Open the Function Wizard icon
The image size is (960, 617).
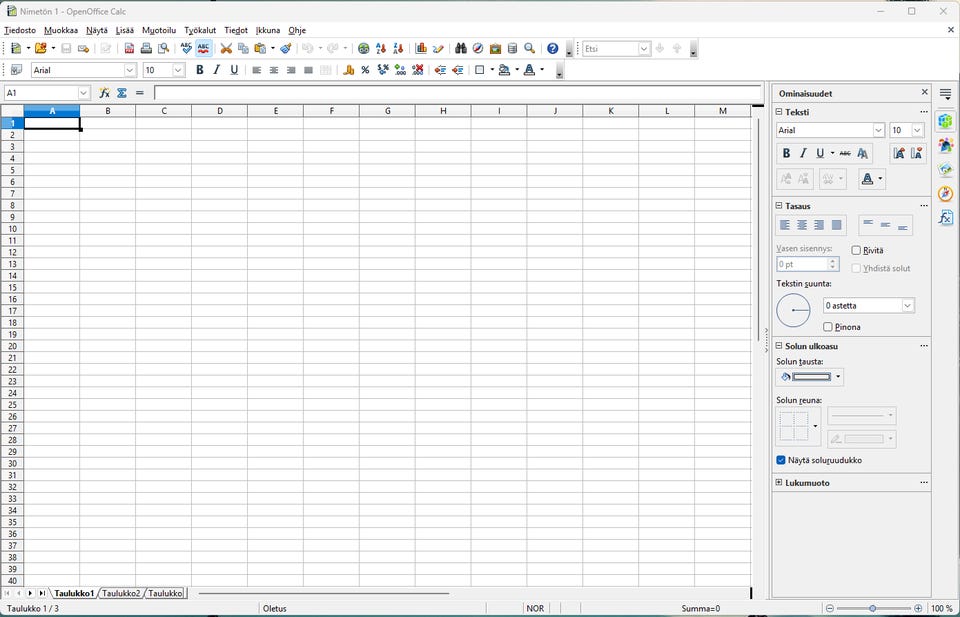[105, 93]
